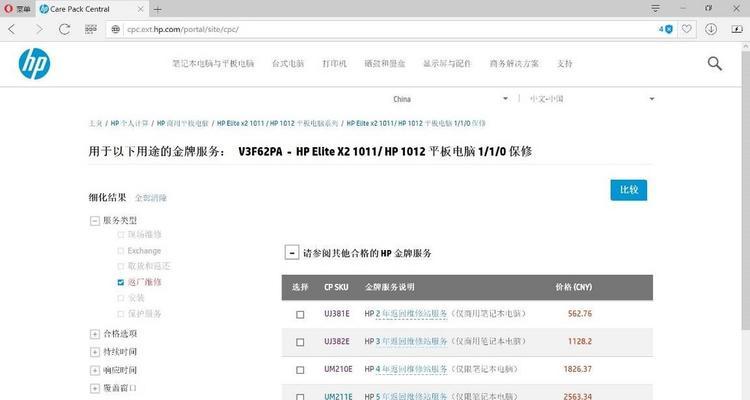The image size is (750, 400).
Task: Click the UJ381E SKU cell
Action: pos(337,313)
